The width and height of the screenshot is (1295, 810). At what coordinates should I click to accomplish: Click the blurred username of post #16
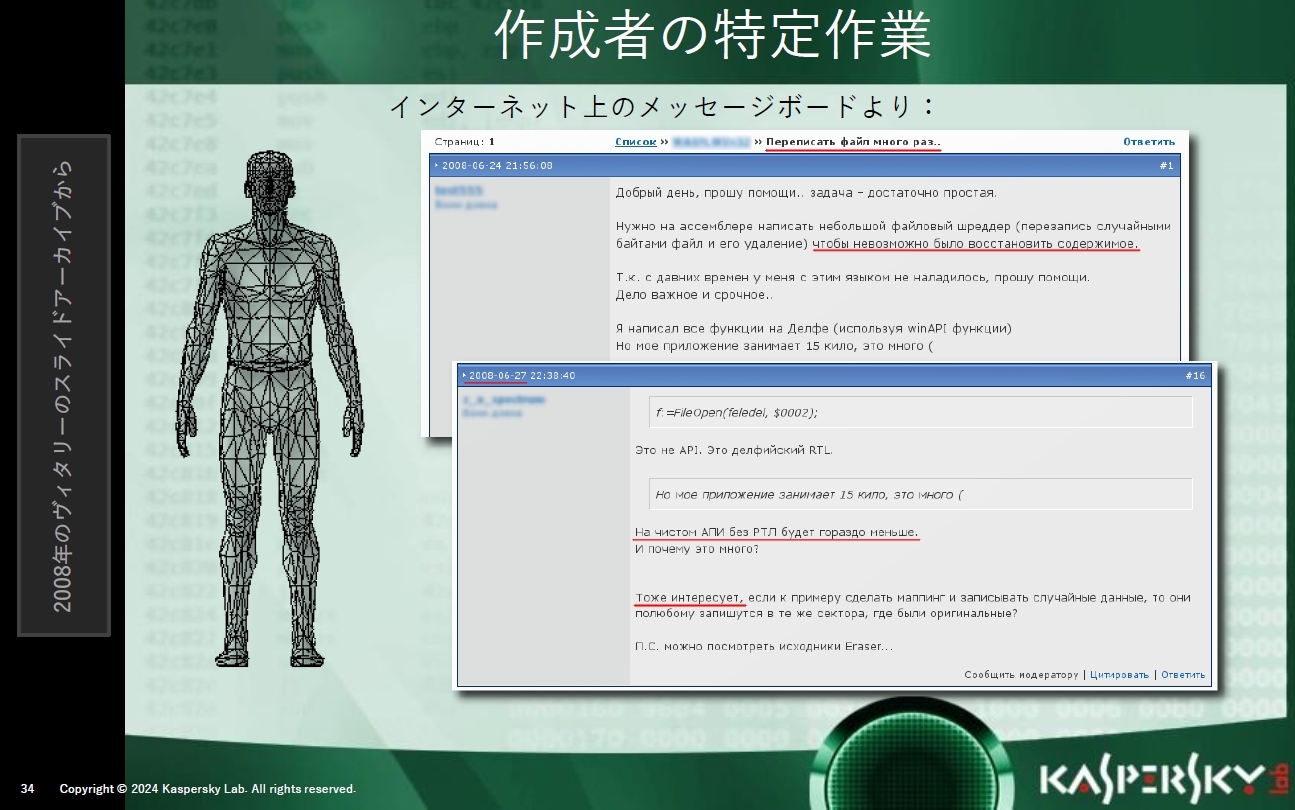click(x=503, y=399)
